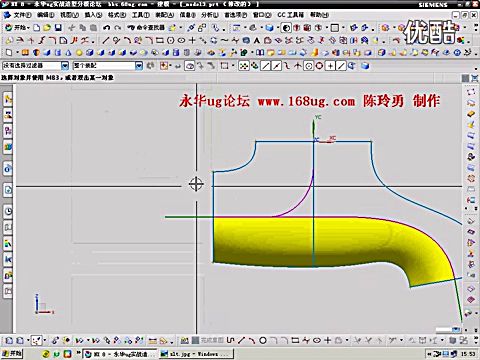Click the Undo arrow icon
The width and height of the screenshot is (480, 360).
coord(106,28)
